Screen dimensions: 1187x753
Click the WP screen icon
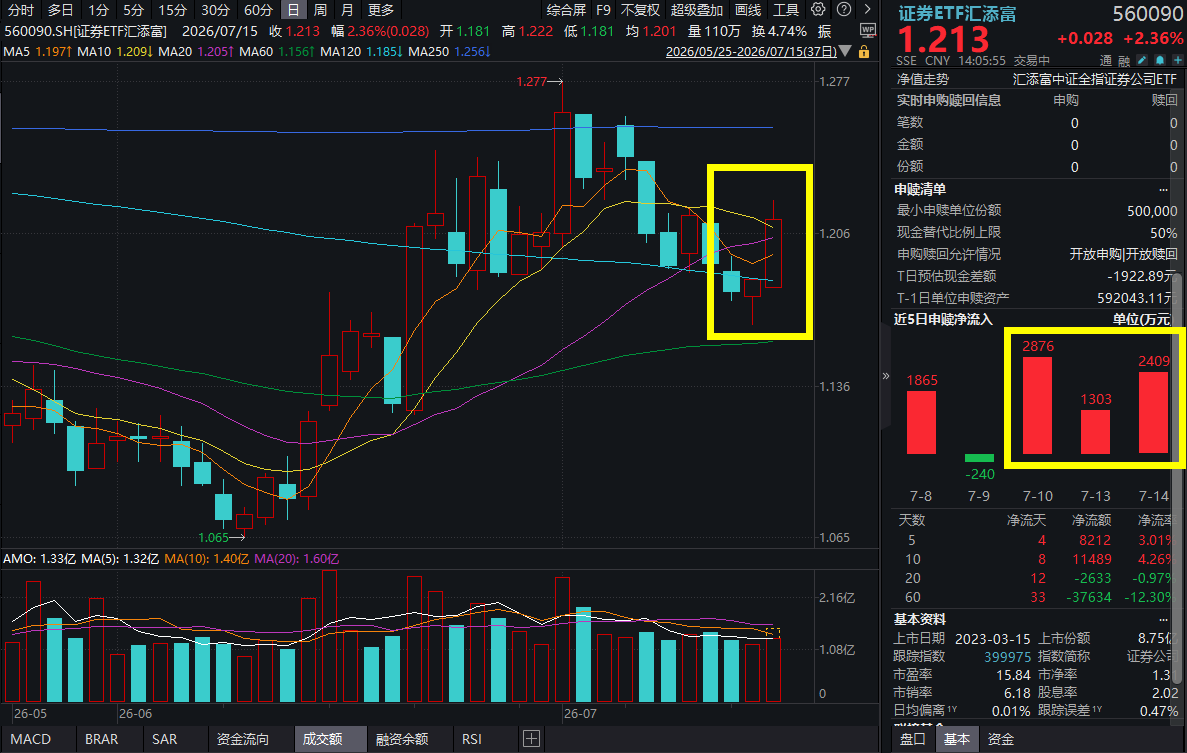pyautogui.click(x=868, y=31)
